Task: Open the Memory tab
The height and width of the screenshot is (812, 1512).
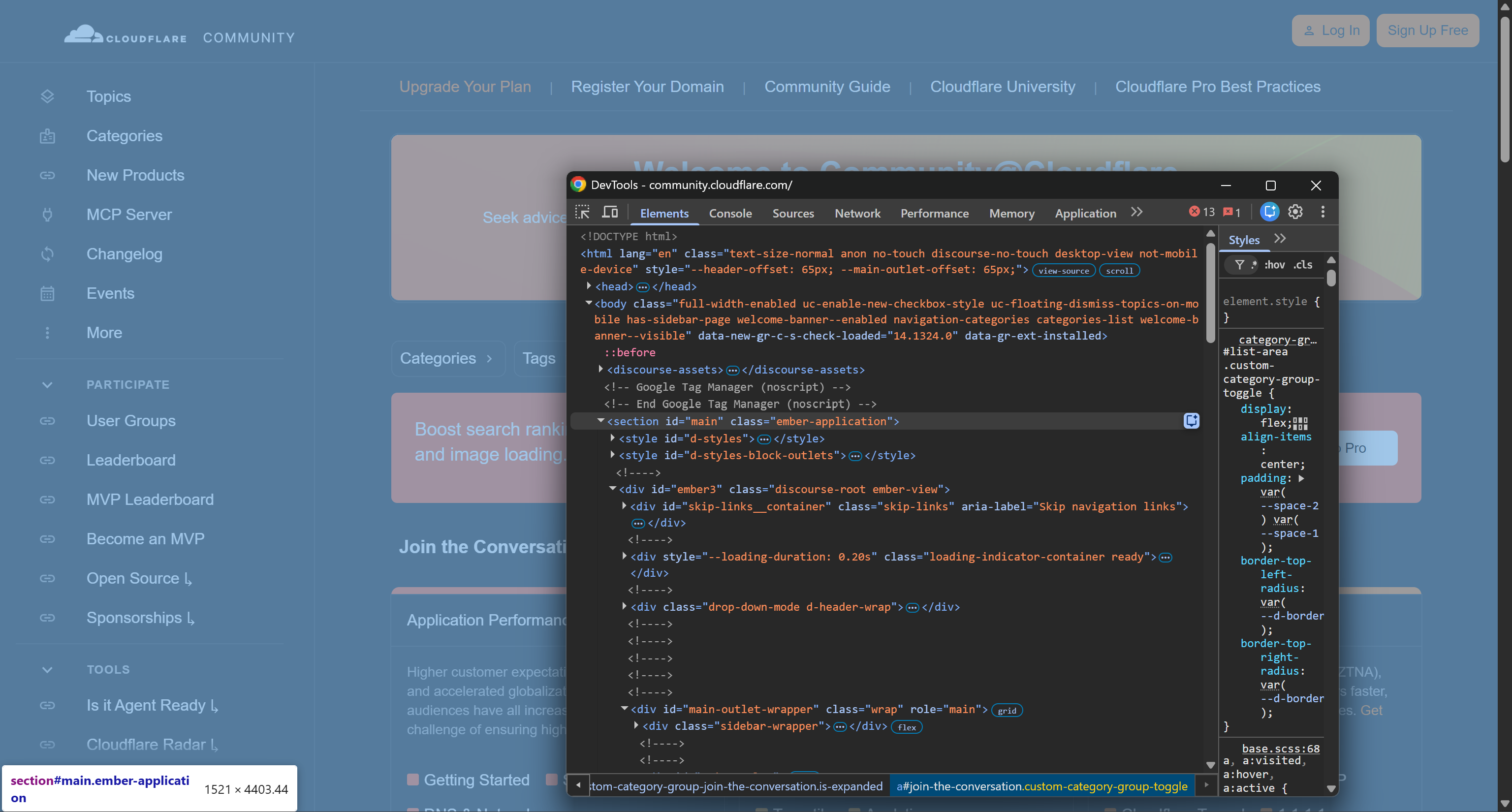Action: click(1011, 213)
